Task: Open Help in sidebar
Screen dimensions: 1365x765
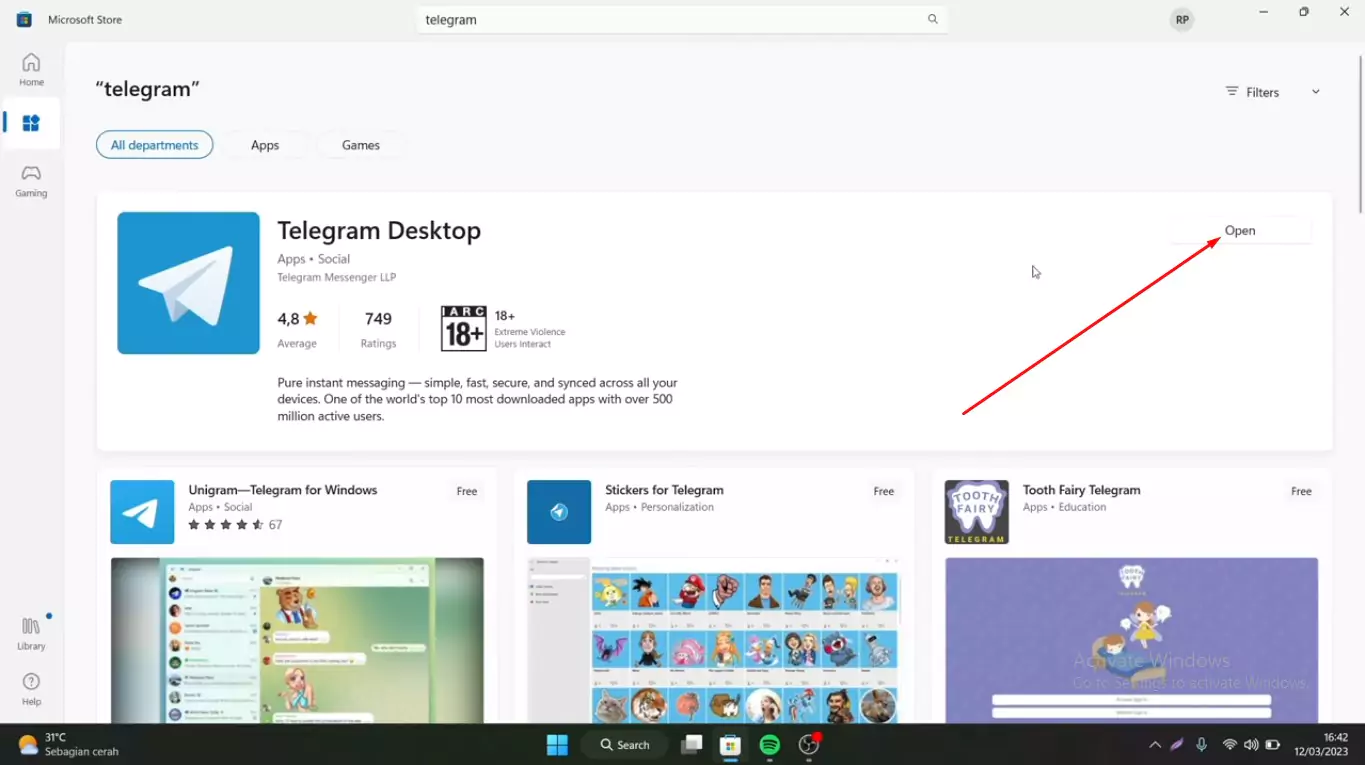Action: (31, 689)
